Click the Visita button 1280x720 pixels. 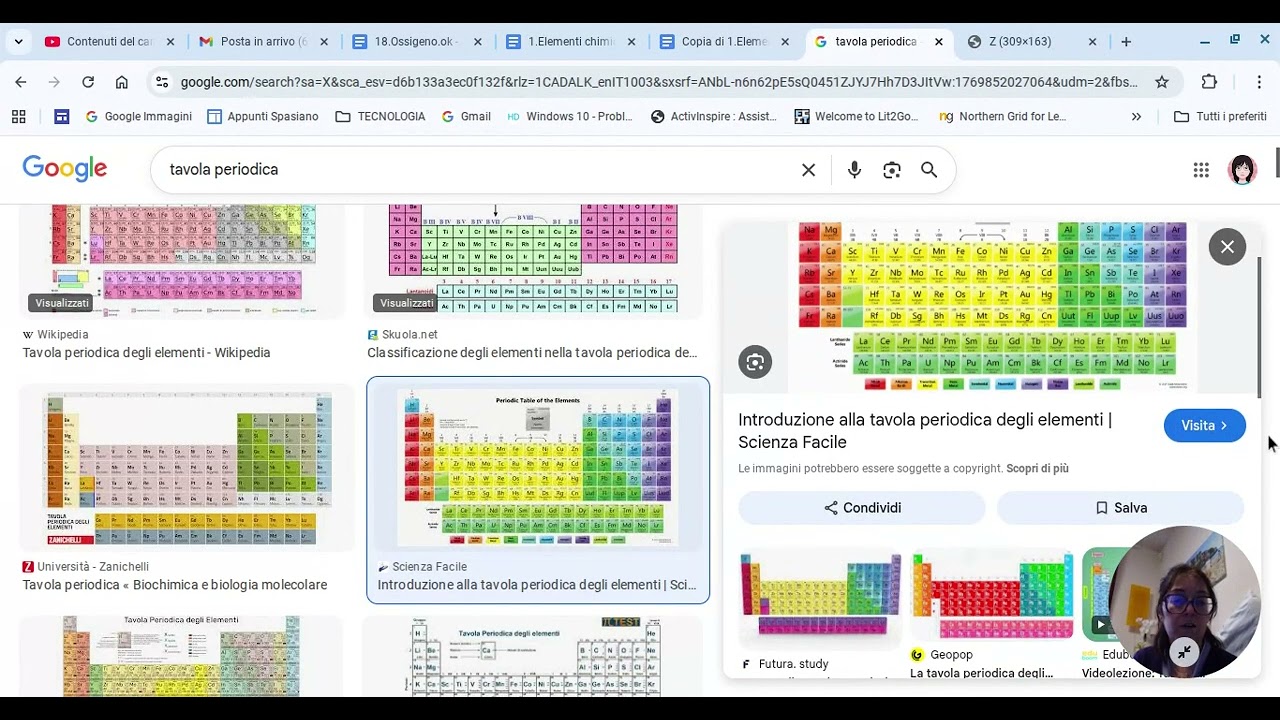pos(1204,425)
